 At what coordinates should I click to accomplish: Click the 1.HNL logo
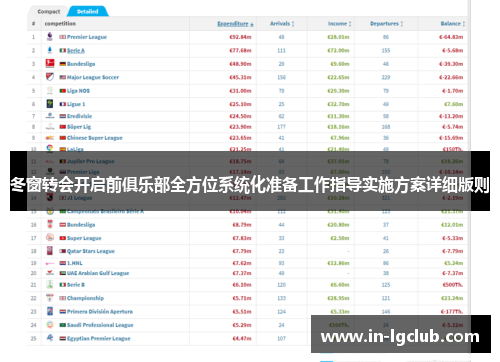[x=50, y=263]
